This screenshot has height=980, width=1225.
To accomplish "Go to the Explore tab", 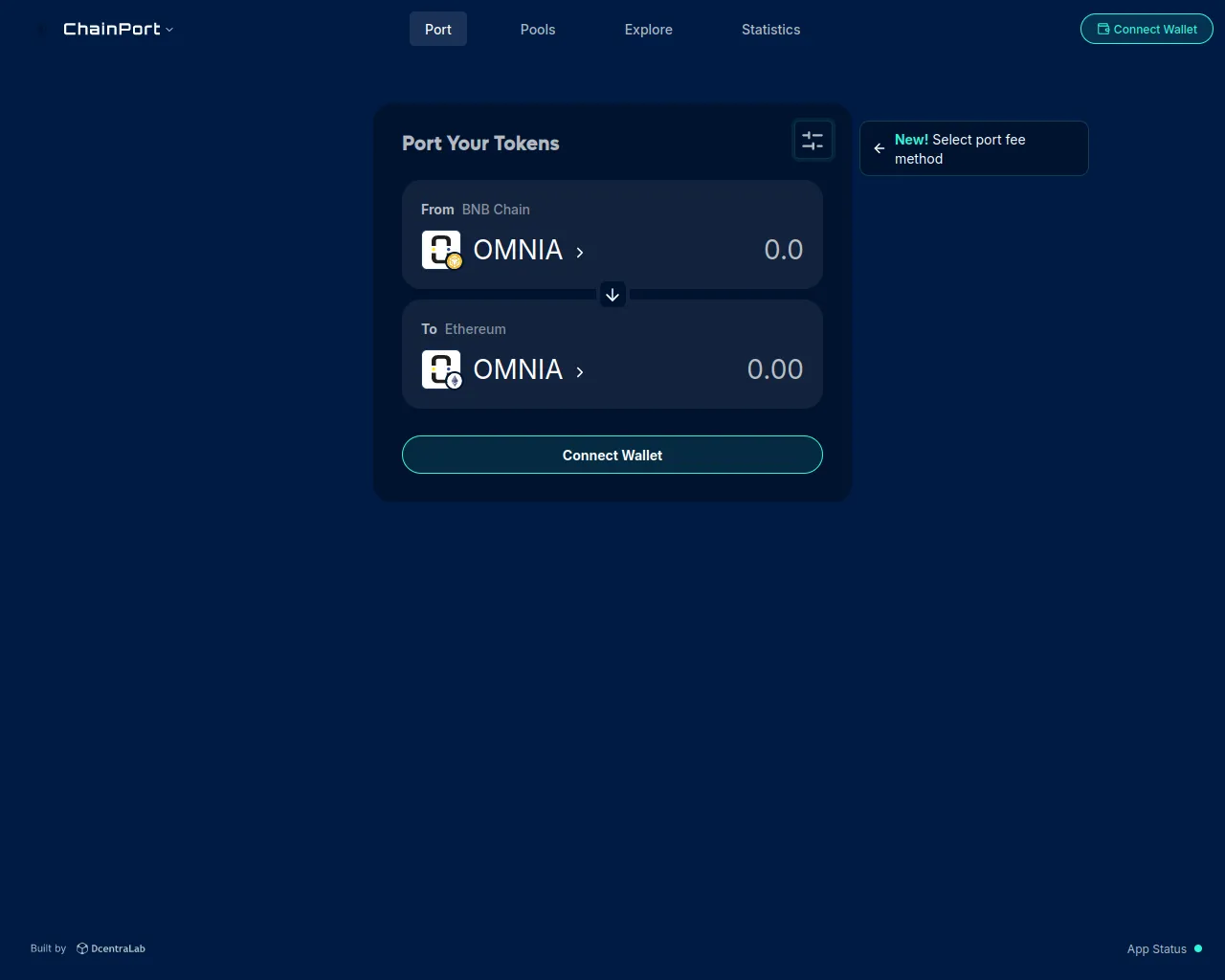I will [x=649, y=29].
